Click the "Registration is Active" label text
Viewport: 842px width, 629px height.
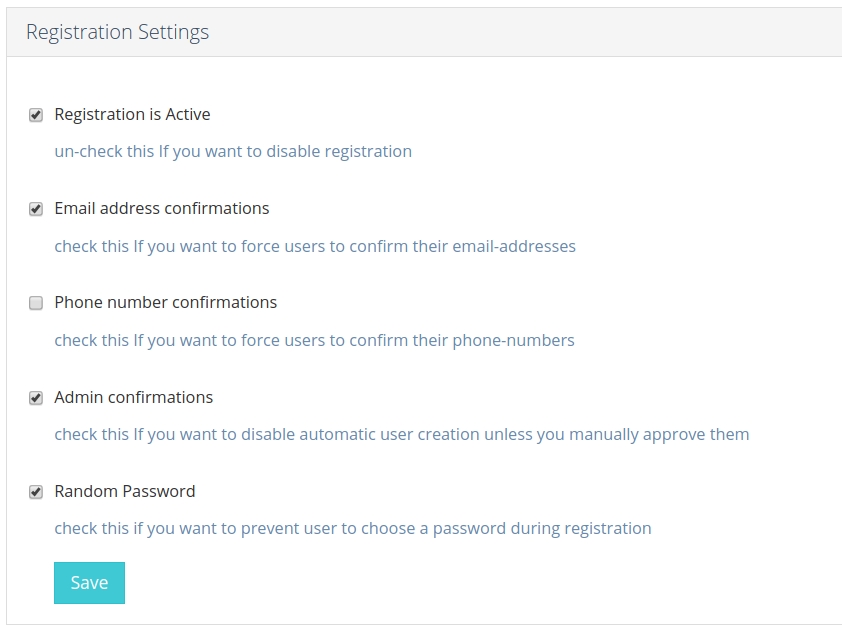[x=132, y=114]
